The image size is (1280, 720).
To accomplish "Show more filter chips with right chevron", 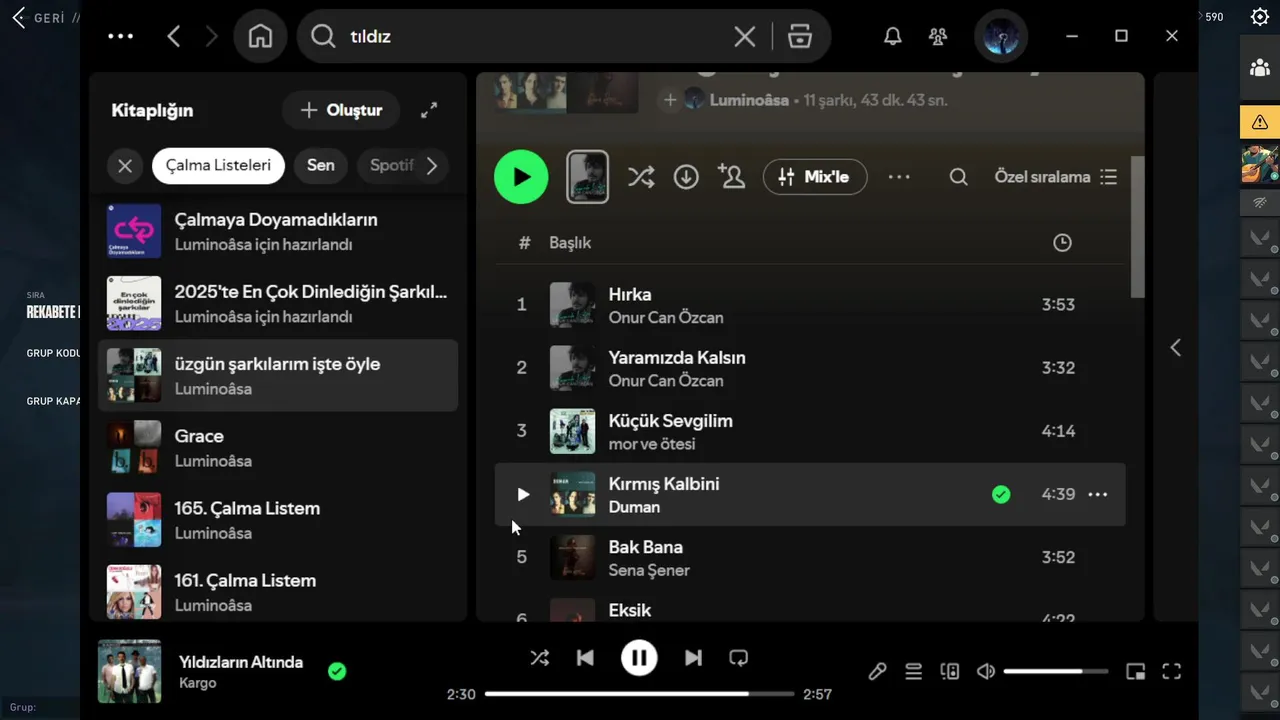I will click(432, 166).
